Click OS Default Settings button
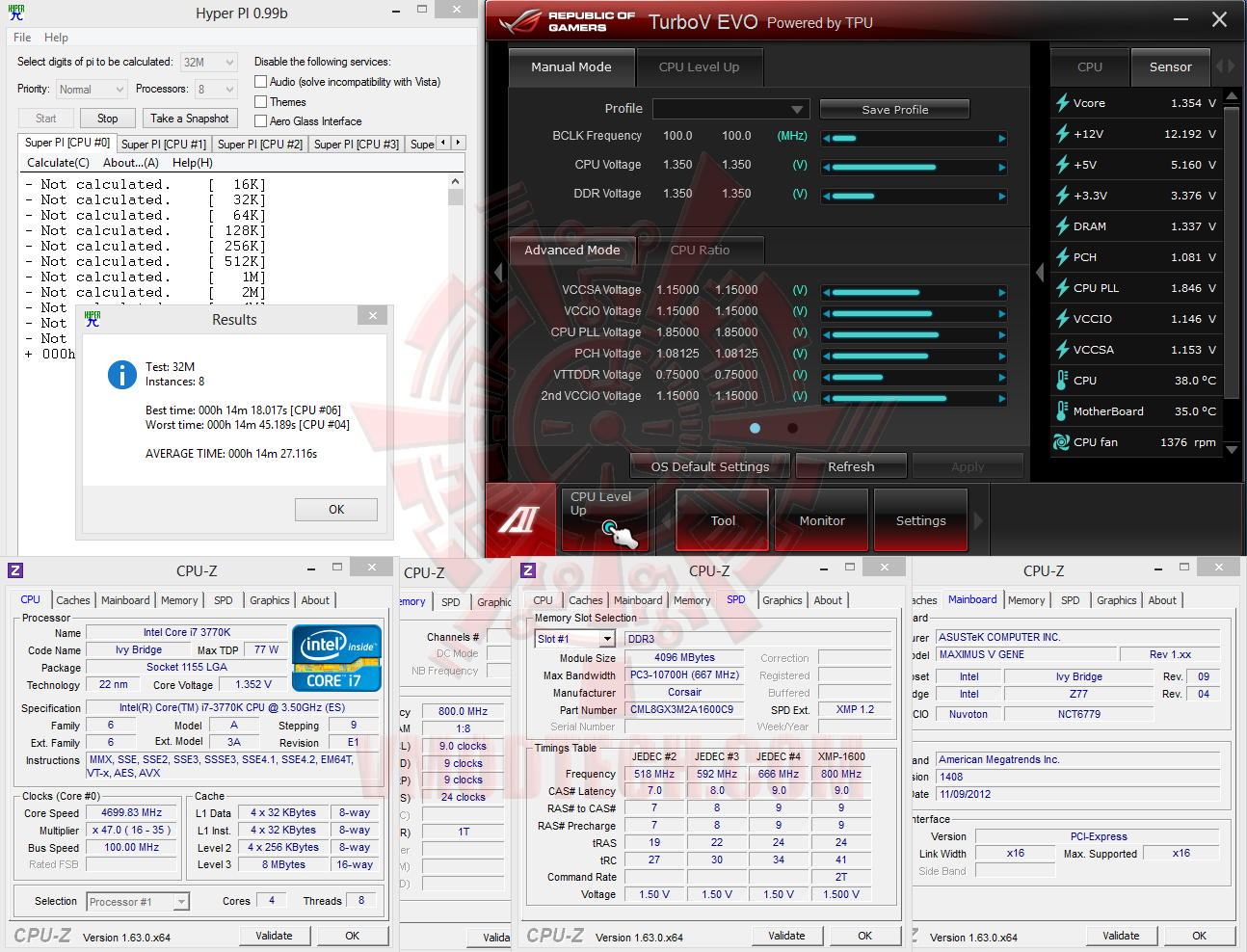This screenshot has width=1247, height=952. pyautogui.click(x=710, y=466)
